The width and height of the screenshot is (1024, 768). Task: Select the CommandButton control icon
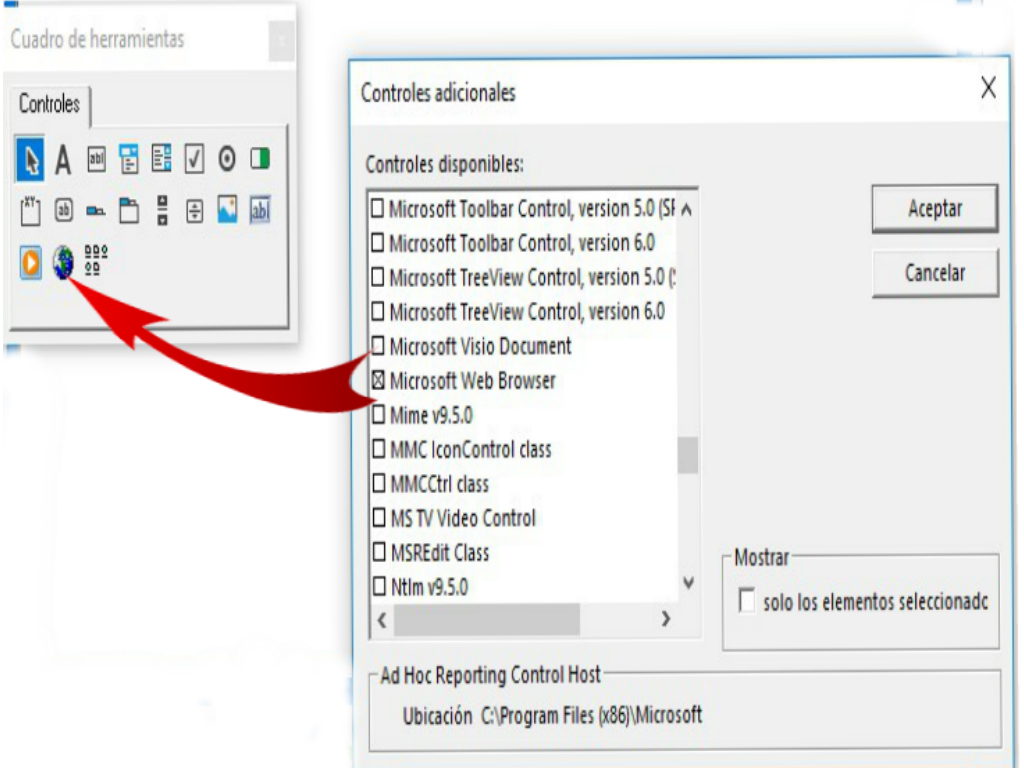63,210
